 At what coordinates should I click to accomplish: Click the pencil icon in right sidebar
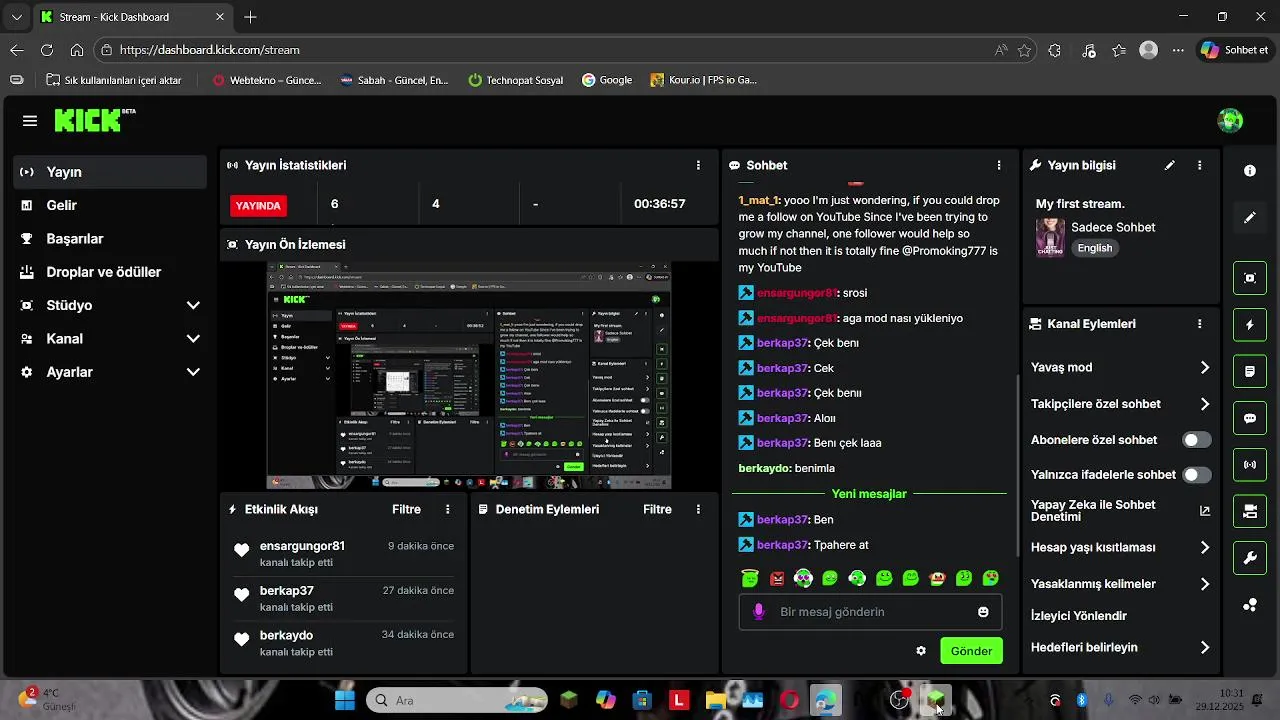pyautogui.click(x=1250, y=217)
